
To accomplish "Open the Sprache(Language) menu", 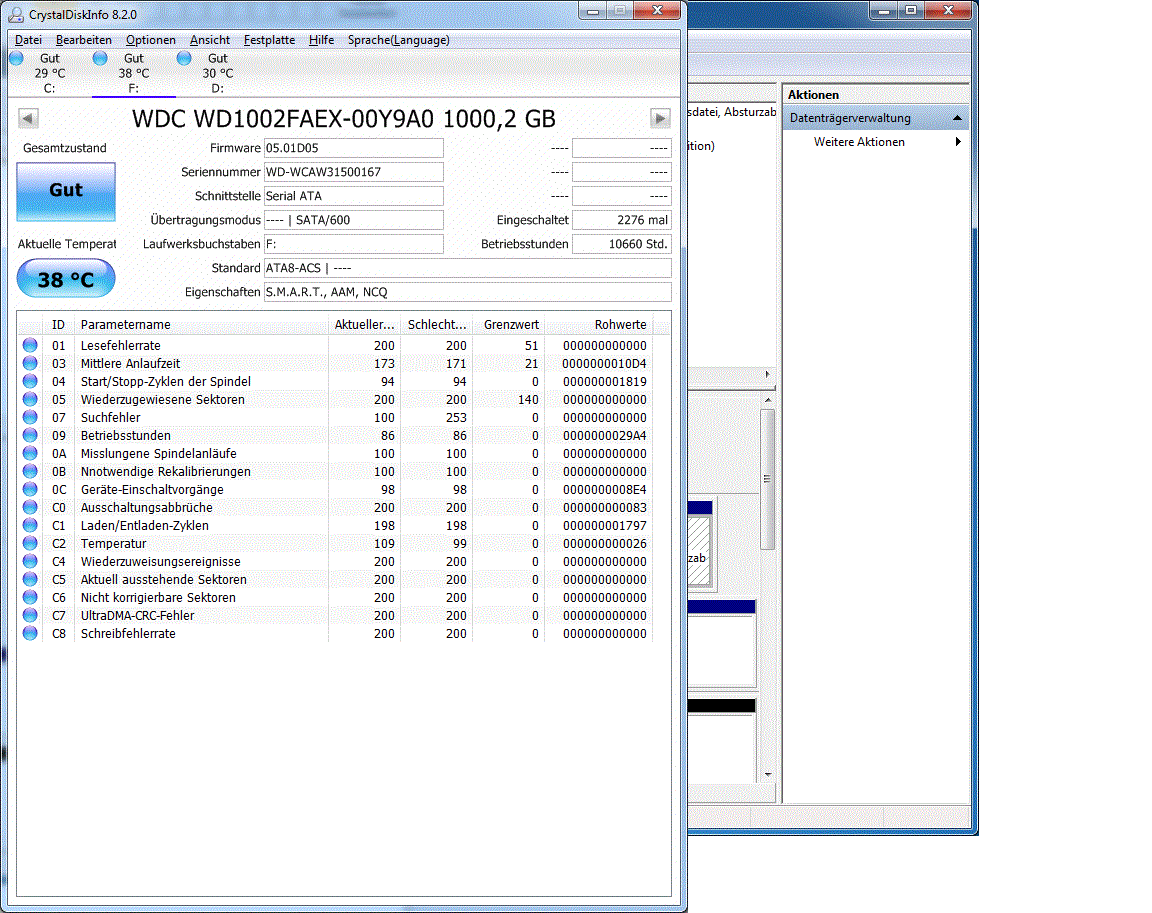I will [399, 40].
